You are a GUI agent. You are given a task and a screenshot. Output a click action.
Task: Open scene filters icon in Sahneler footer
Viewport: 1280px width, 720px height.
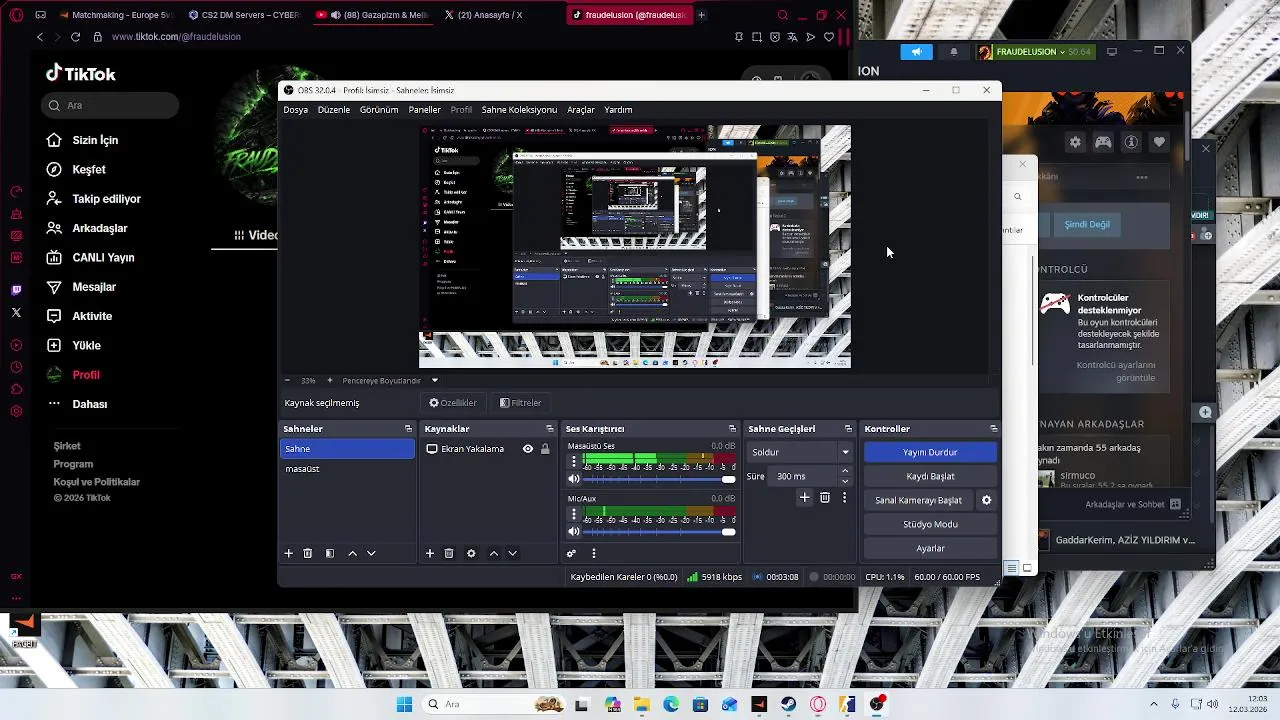(x=330, y=553)
